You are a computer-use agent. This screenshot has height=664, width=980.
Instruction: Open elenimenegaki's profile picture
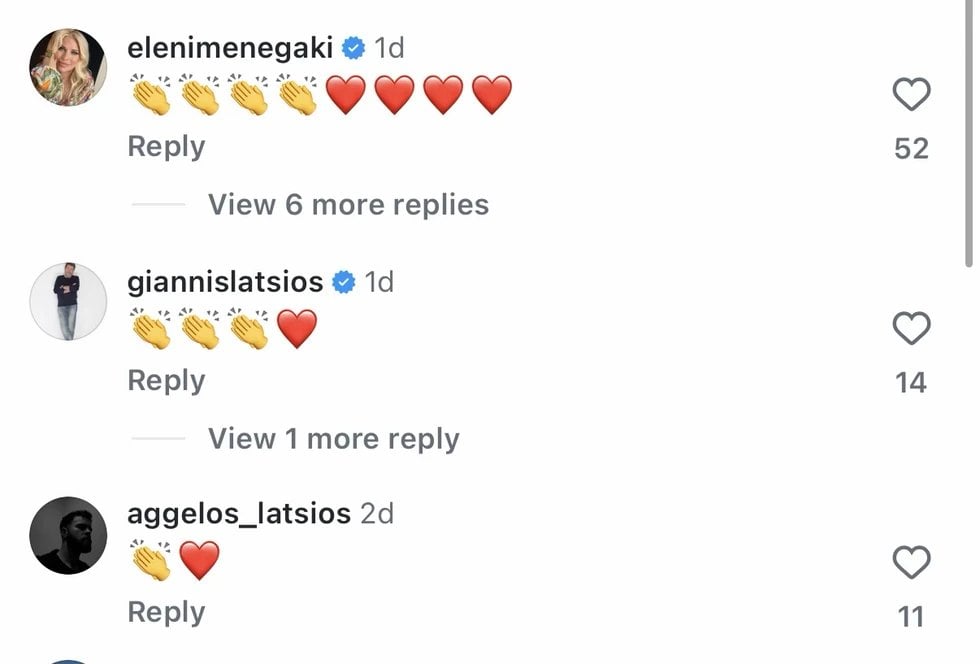68,67
